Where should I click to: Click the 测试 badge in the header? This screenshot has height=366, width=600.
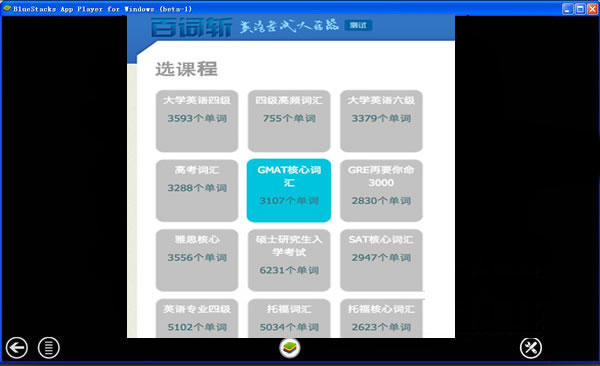(x=358, y=25)
